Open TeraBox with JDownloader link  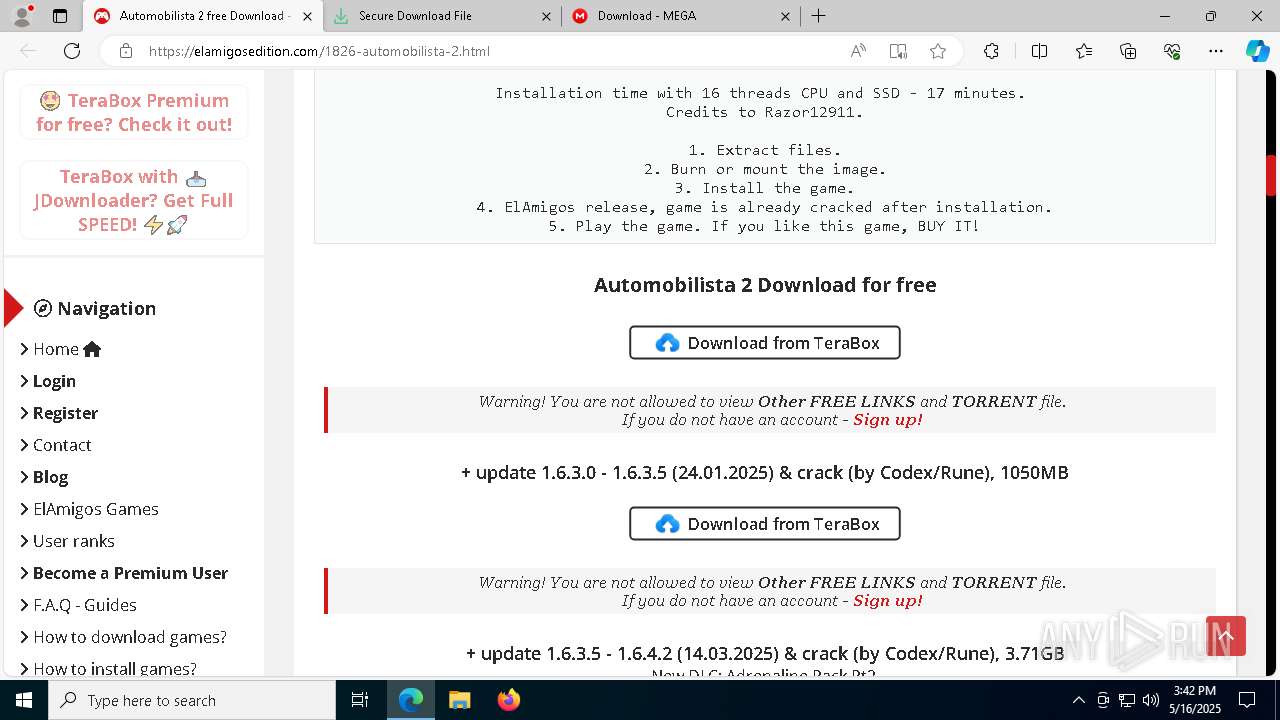coord(134,200)
